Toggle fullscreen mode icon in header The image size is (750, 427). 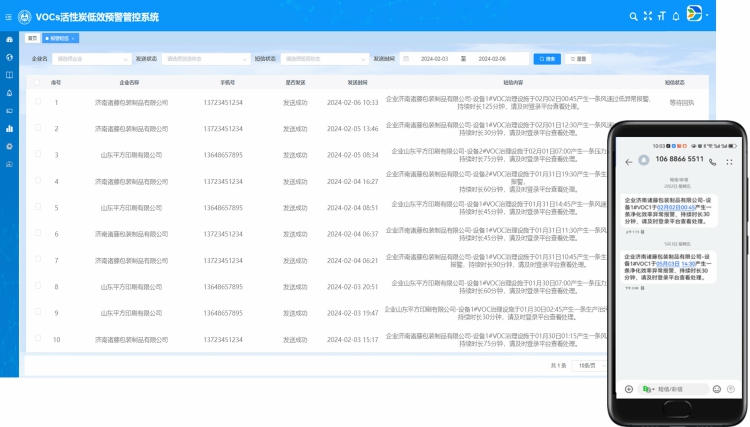647,16
